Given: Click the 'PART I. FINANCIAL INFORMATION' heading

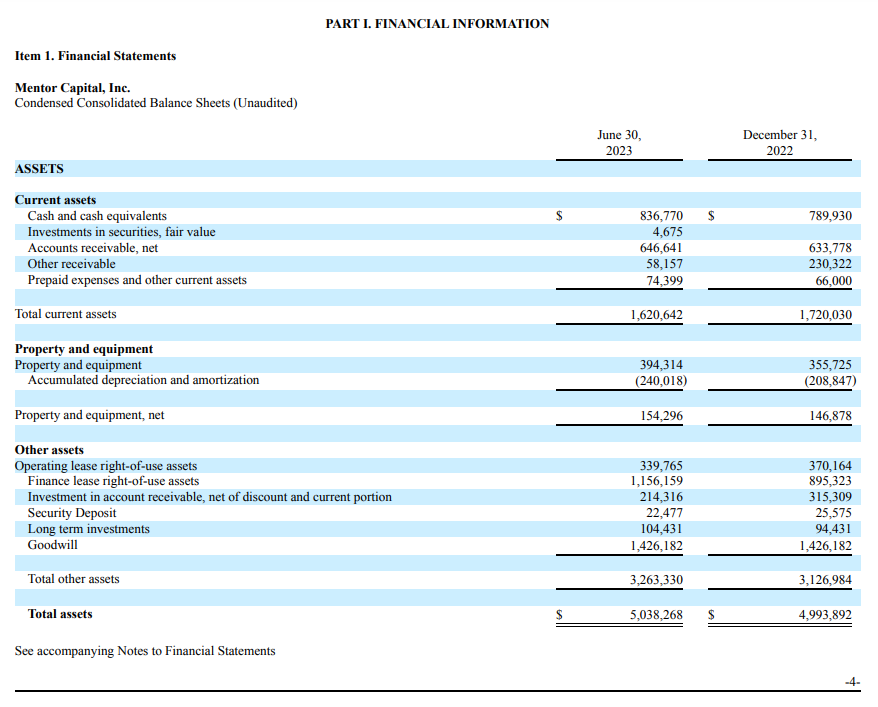Looking at the screenshot, I should [437, 24].
